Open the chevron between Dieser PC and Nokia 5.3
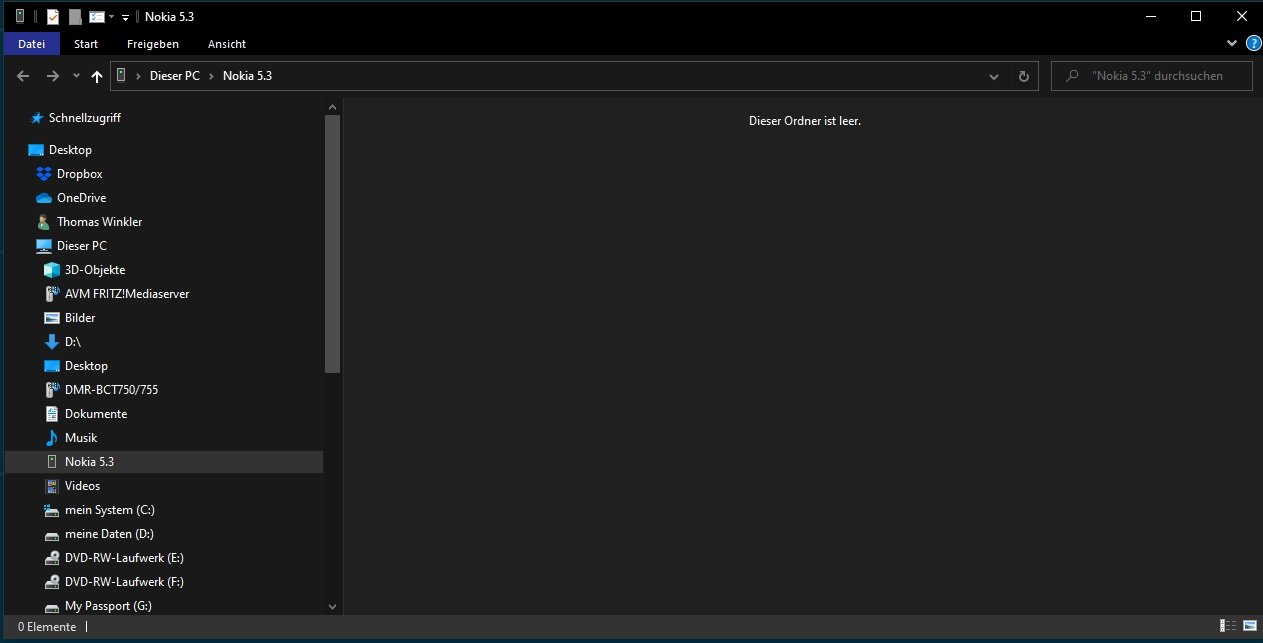Image resolution: width=1263 pixels, height=643 pixels. click(x=212, y=76)
